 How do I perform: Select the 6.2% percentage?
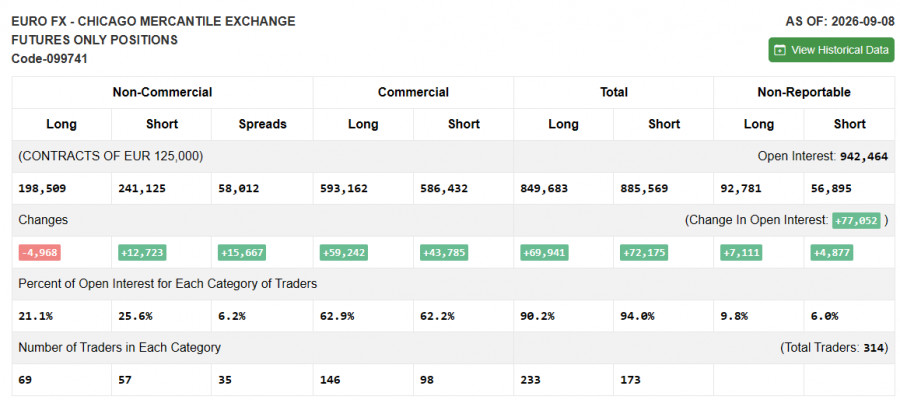pos(232,316)
